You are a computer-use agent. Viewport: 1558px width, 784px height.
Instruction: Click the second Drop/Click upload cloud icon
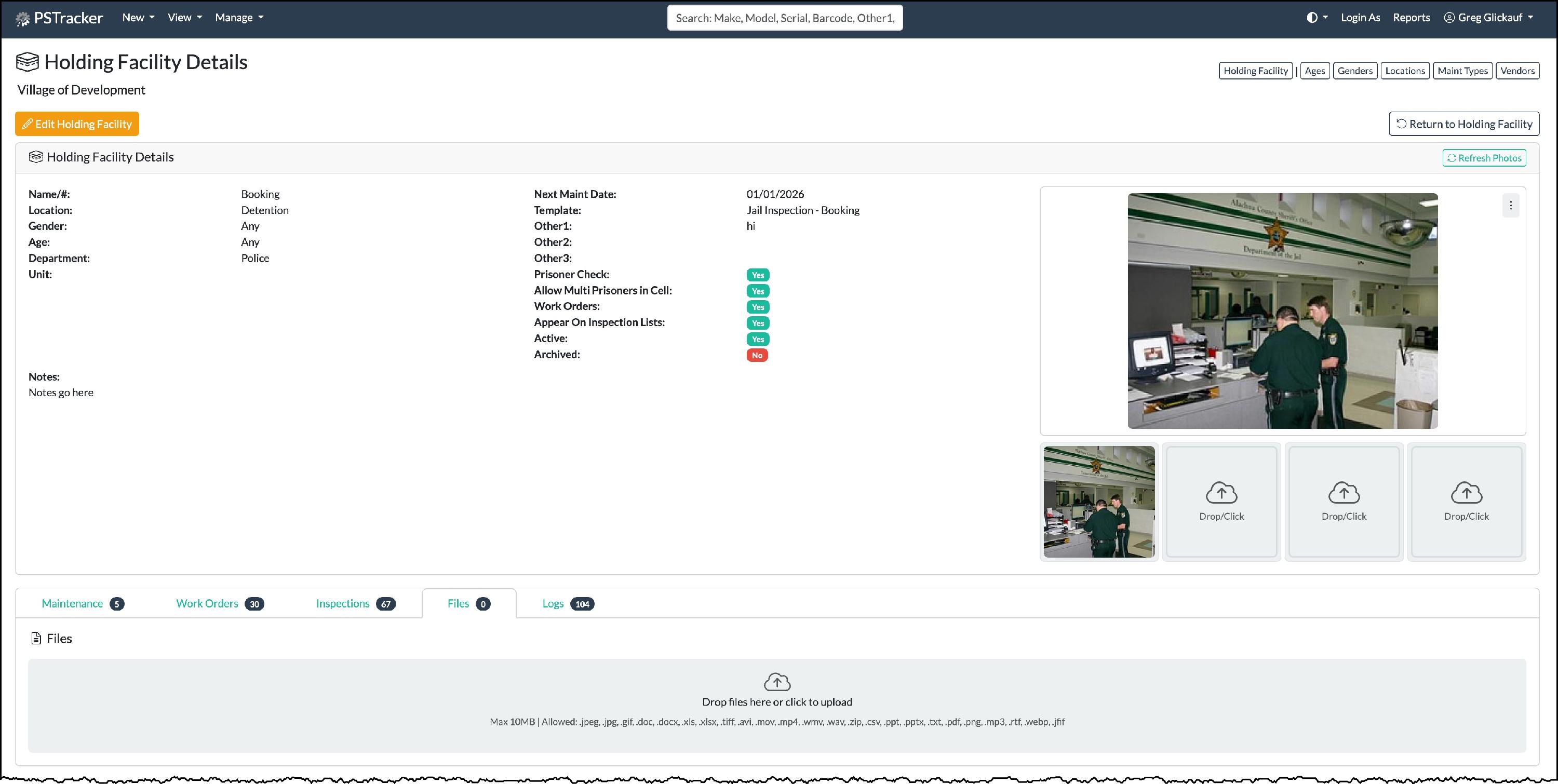pos(1344,493)
